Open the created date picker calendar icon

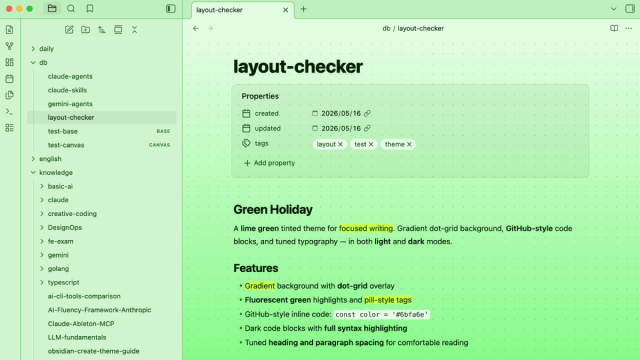point(315,113)
